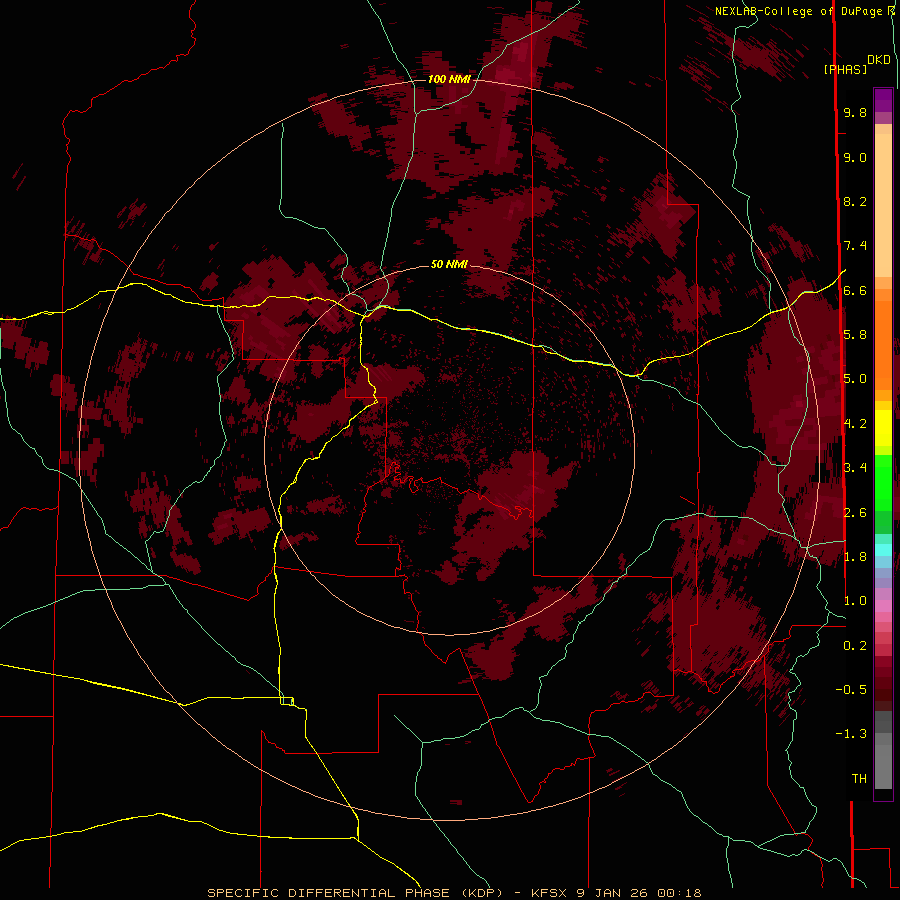Click the 3.4 value on the color scale
The image size is (900, 900).
(x=855, y=467)
